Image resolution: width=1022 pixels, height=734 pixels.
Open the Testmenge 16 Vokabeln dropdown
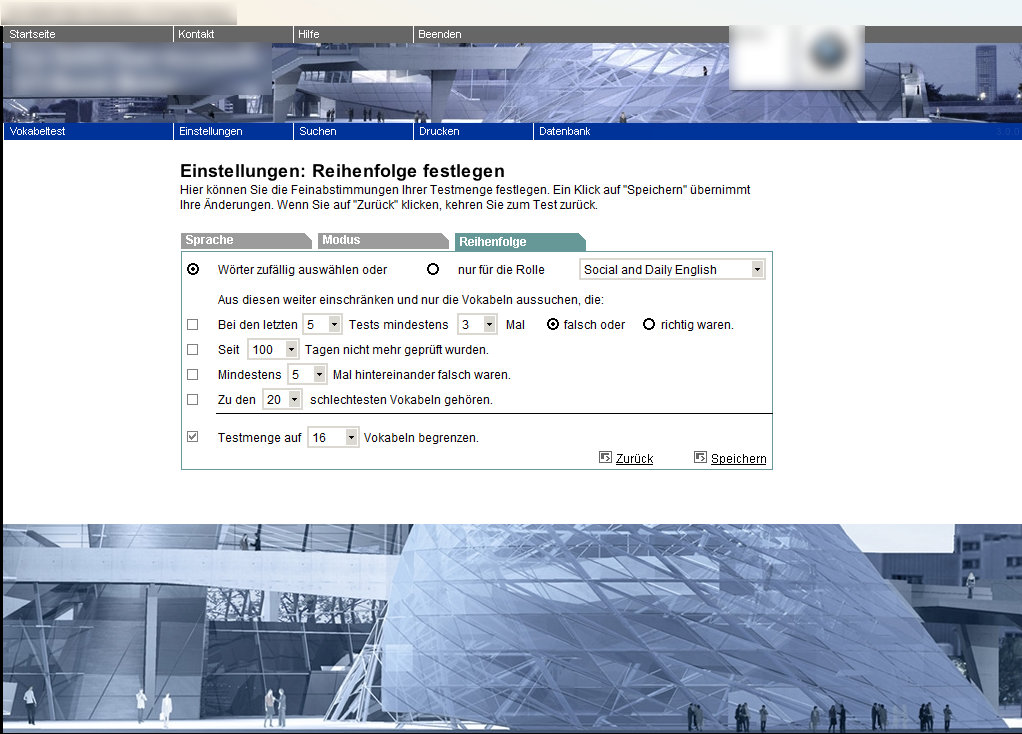333,437
